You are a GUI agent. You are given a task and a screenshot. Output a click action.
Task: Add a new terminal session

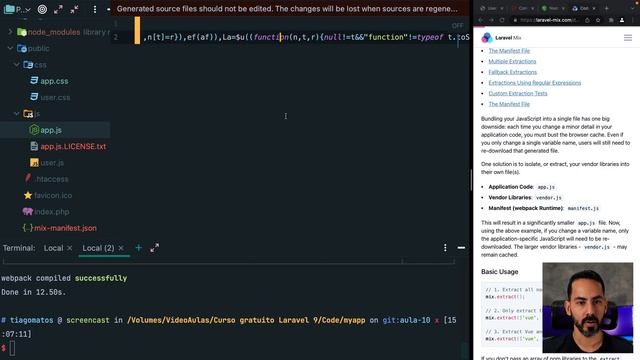pyautogui.click(x=138, y=248)
